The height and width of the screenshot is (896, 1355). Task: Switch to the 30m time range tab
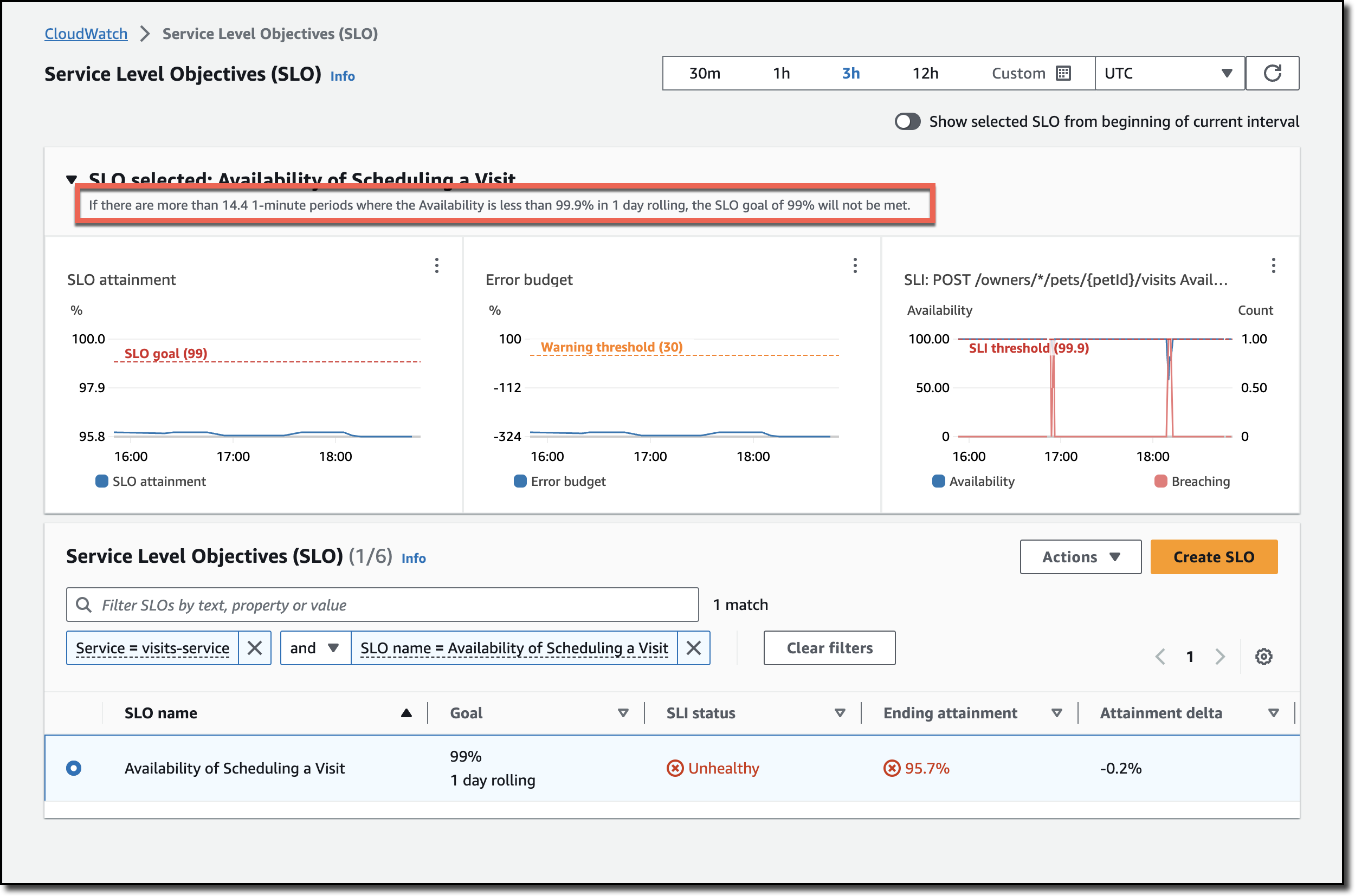click(704, 73)
